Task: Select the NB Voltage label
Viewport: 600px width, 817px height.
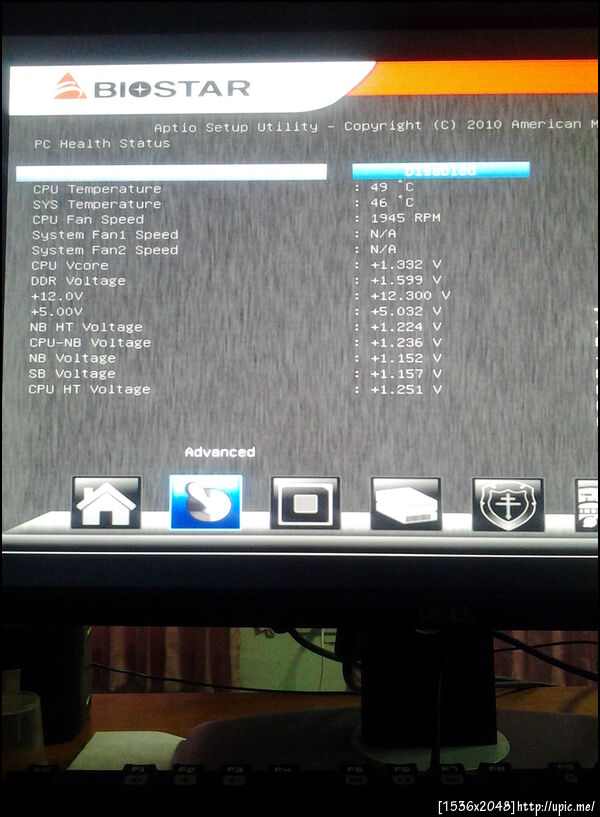Action: click(x=72, y=358)
